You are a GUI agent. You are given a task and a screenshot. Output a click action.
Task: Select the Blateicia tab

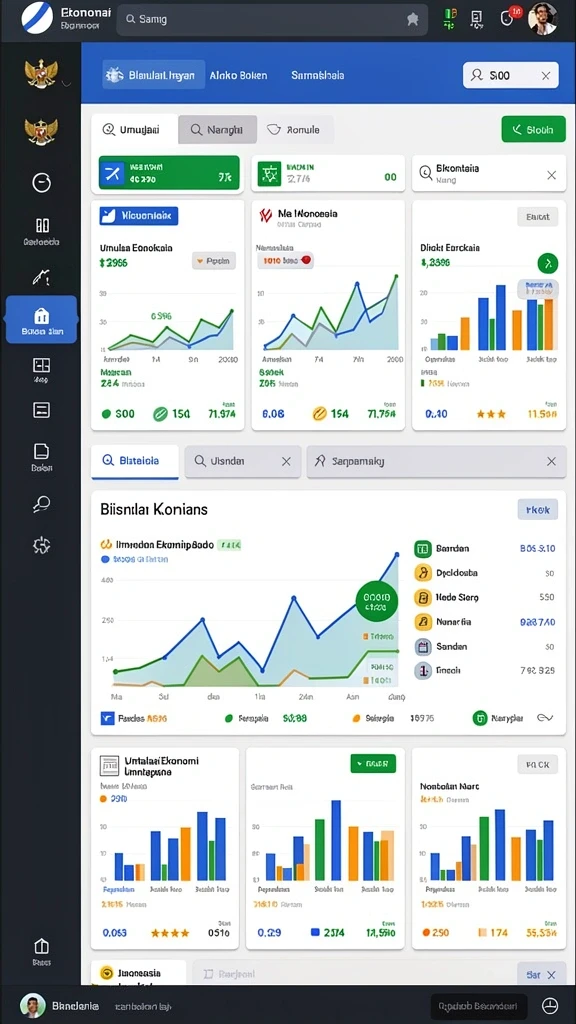pyautogui.click(x=135, y=461)
